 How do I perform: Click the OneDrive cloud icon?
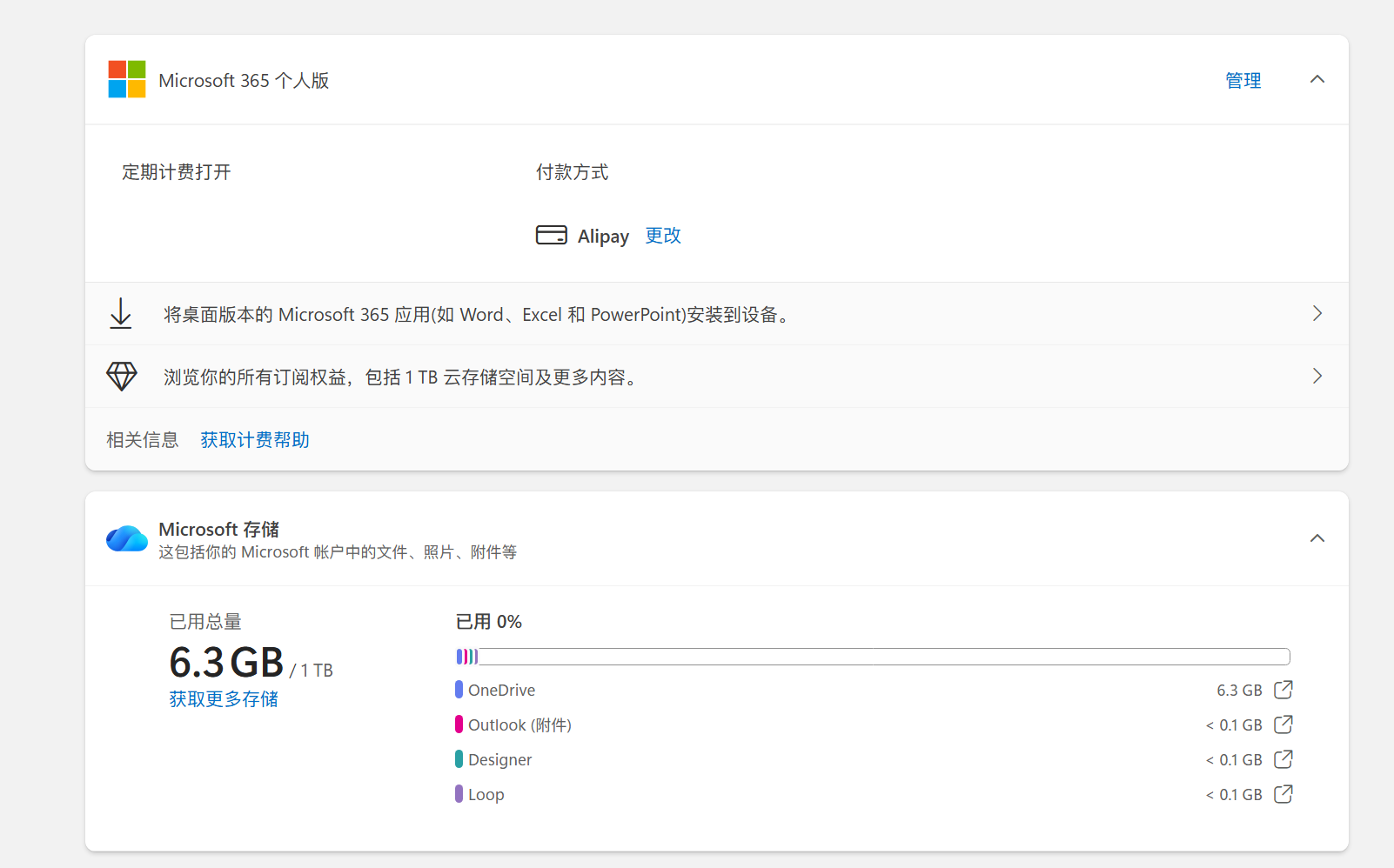point(127,538)
